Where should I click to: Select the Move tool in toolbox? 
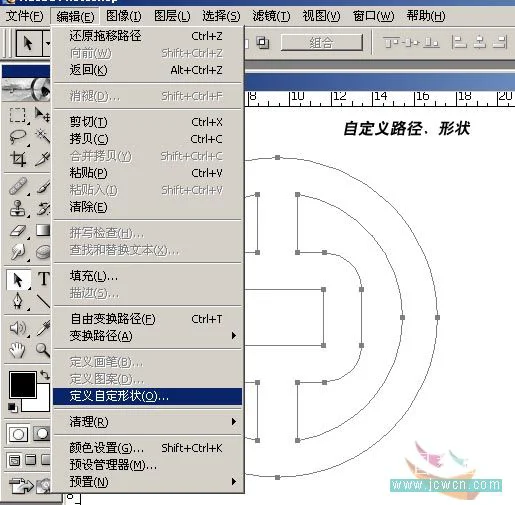42,115
